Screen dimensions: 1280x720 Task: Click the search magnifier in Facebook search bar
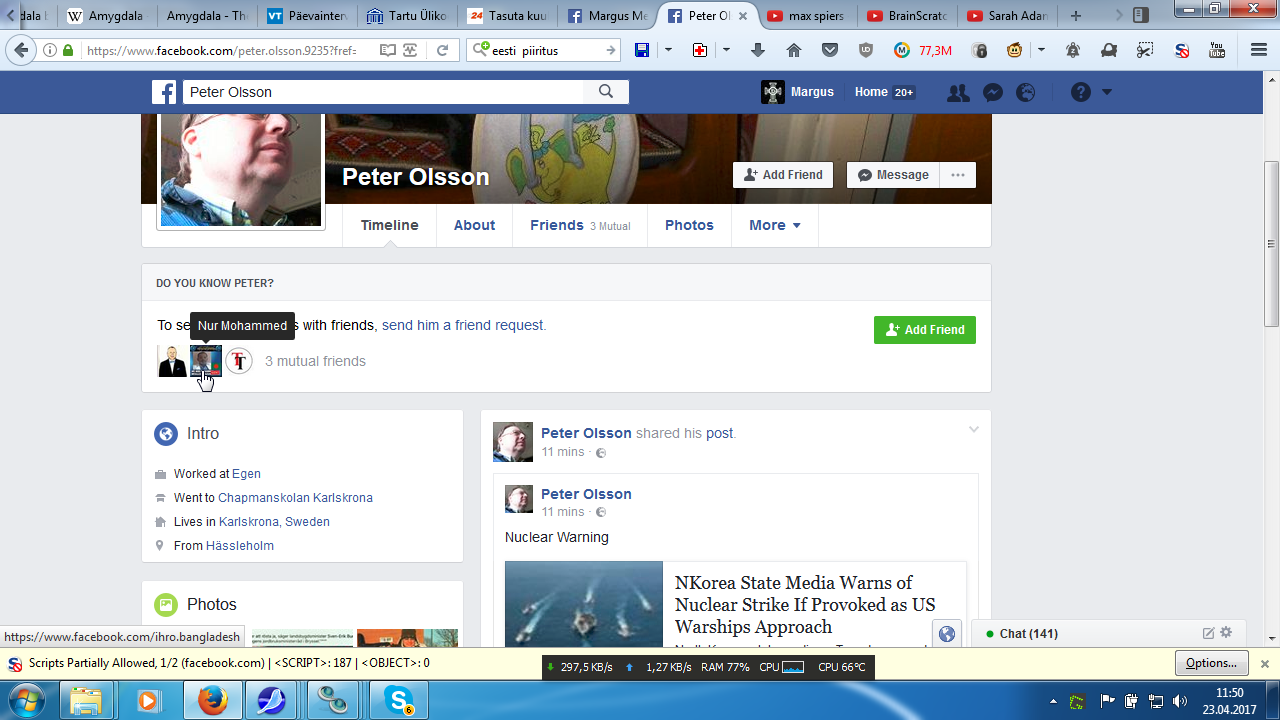point(606,92)
